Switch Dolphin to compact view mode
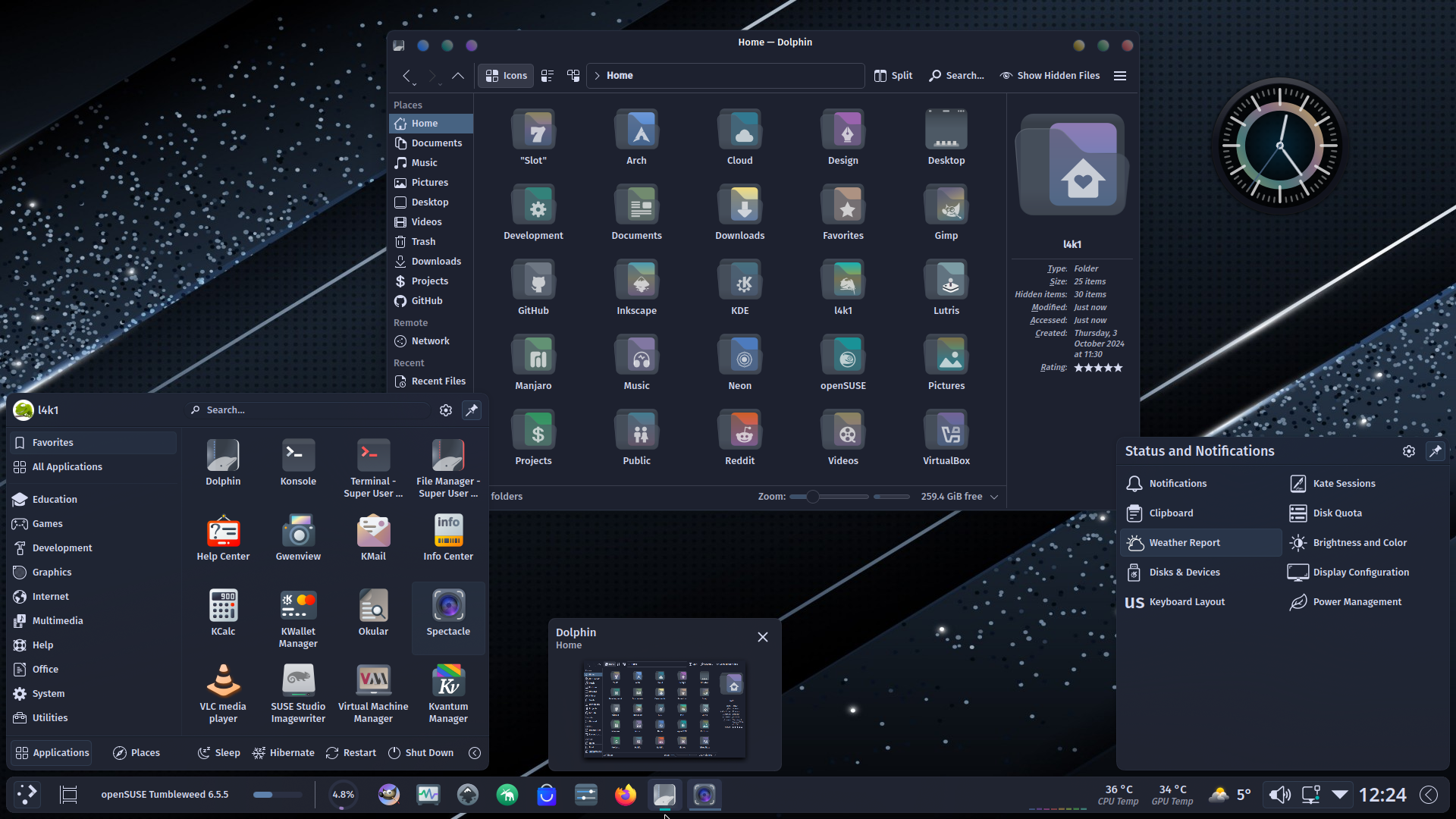1456x819 pixels. 548,76
